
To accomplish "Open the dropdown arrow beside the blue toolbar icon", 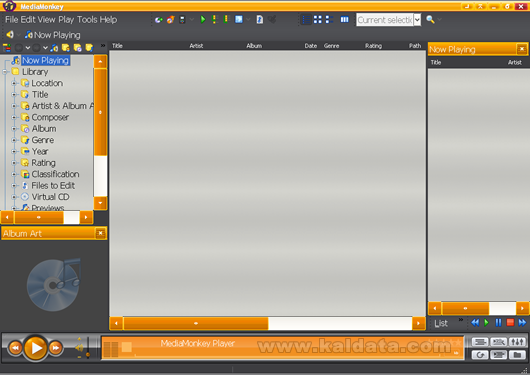I will tap(248, 20).
